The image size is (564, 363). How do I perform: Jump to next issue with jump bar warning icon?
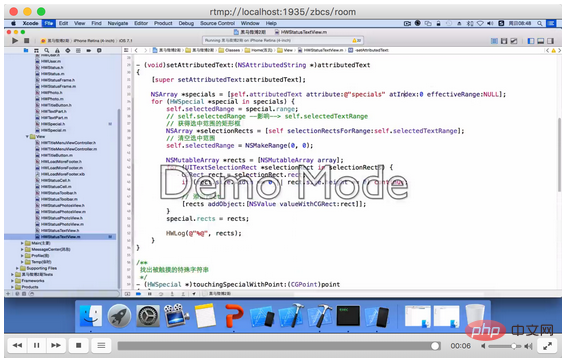[x=553, y=50]
